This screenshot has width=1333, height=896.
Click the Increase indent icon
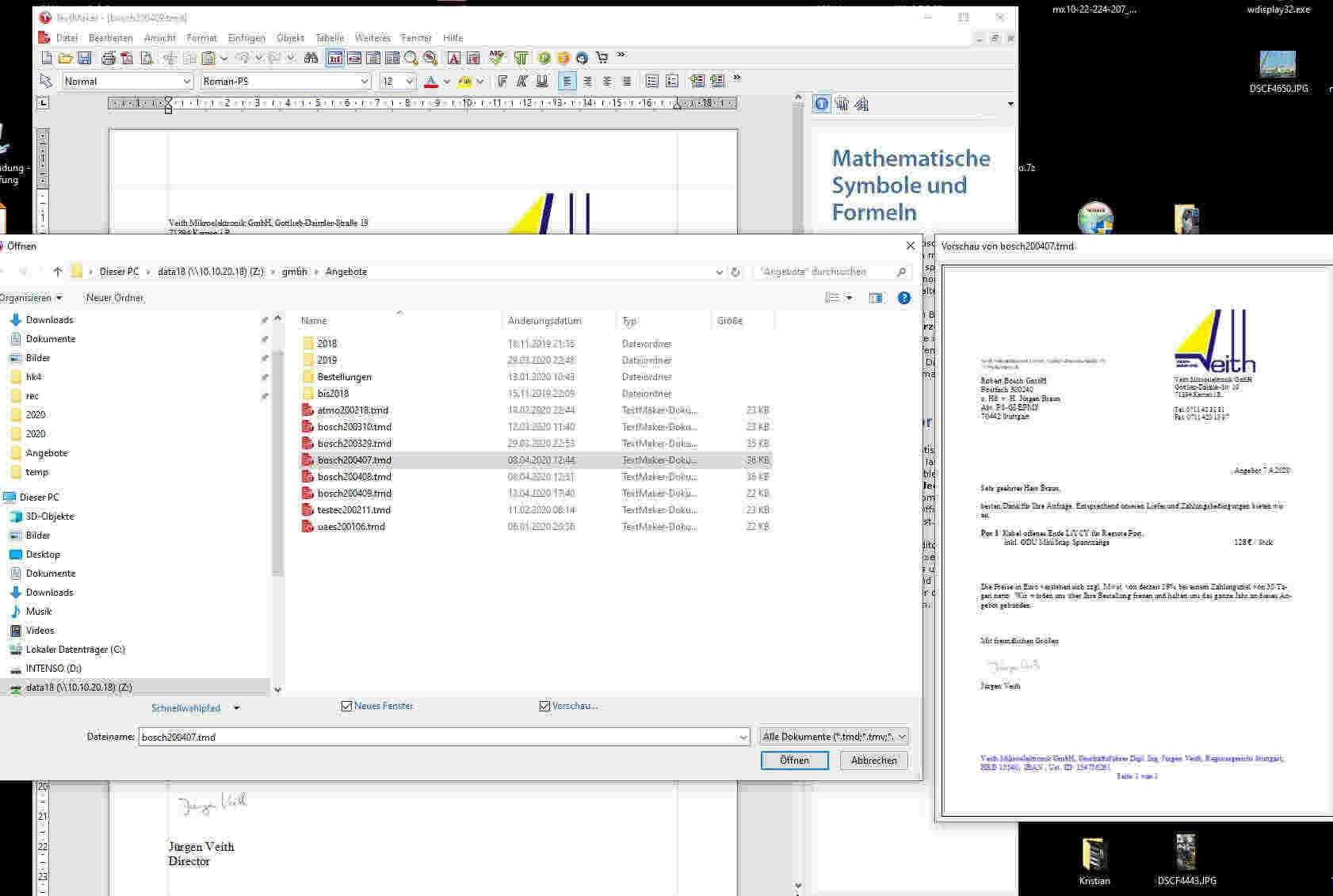(x=717, y=81)
